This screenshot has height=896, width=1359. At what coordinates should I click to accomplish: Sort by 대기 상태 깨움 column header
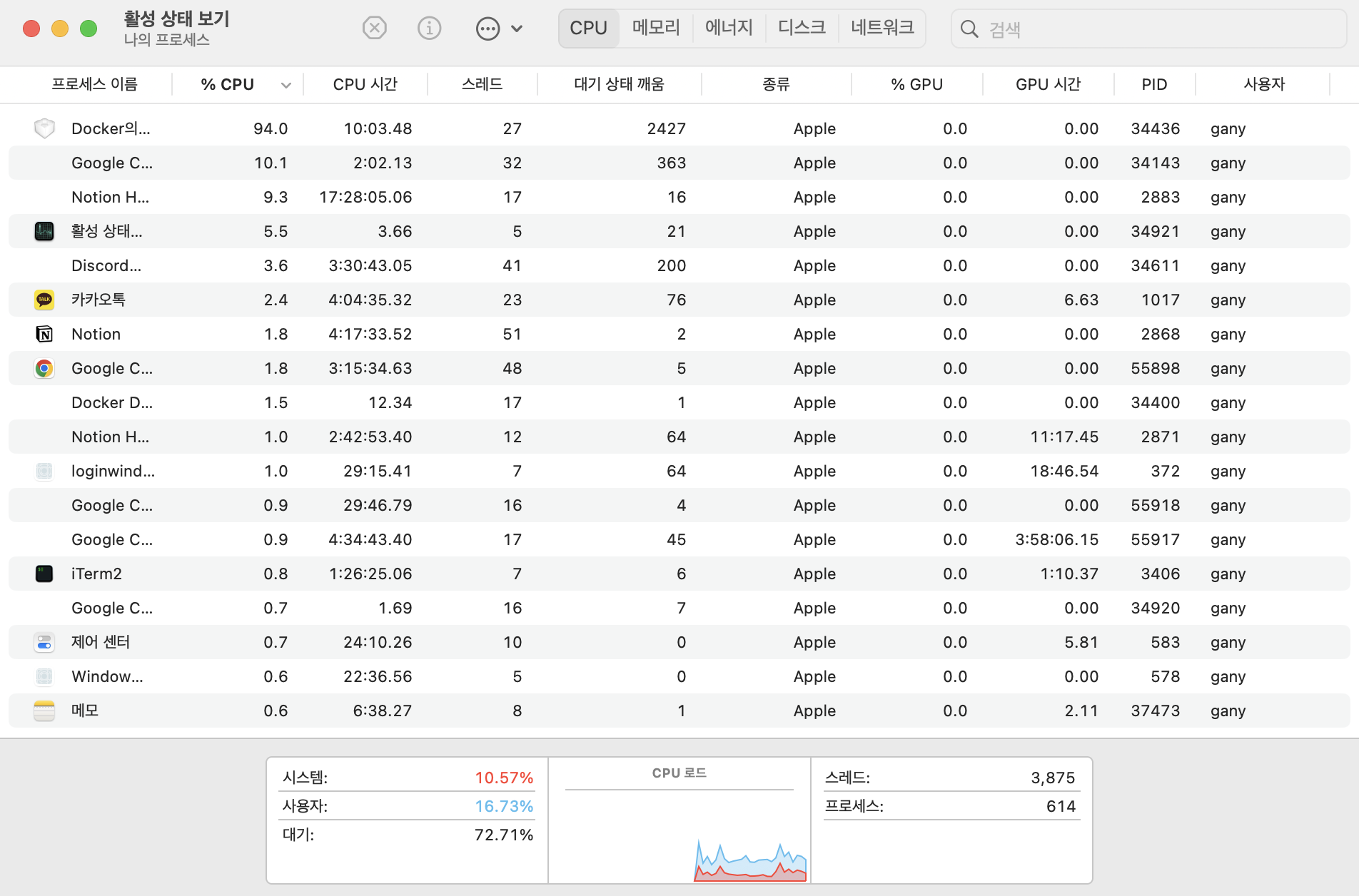pyautogui.click(x=620, y=84)
